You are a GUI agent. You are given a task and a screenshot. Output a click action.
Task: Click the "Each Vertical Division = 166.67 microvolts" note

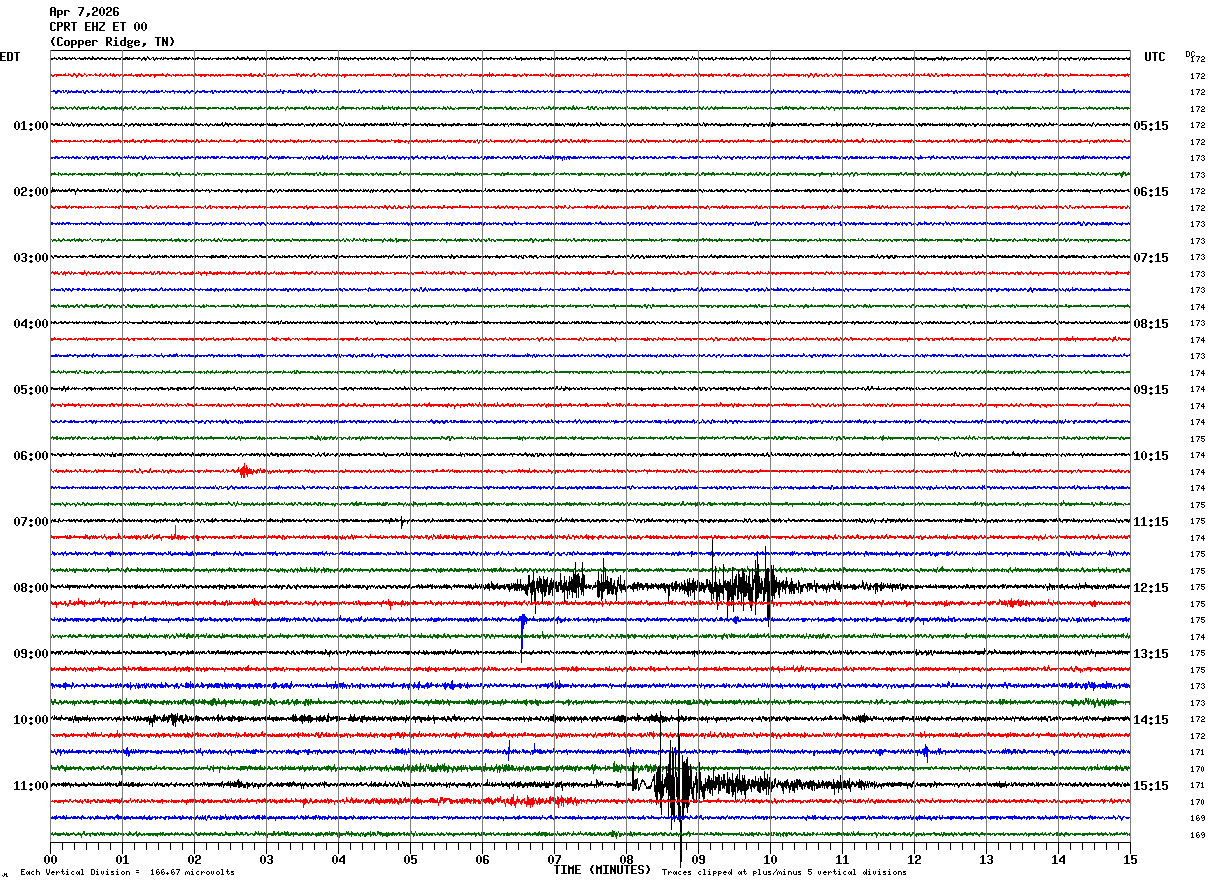click(x=127, y=873)
